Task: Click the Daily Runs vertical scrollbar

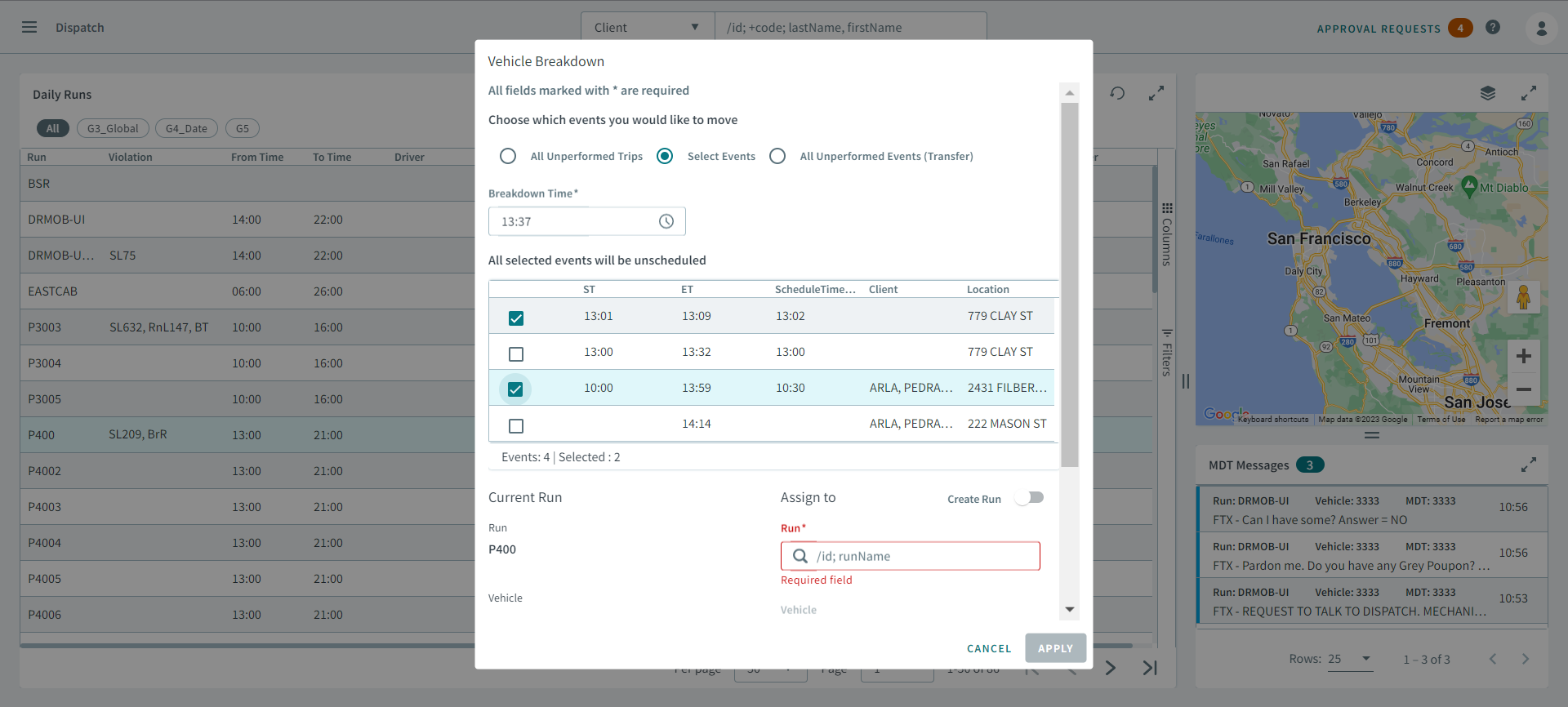Action: click(1155, 229)
